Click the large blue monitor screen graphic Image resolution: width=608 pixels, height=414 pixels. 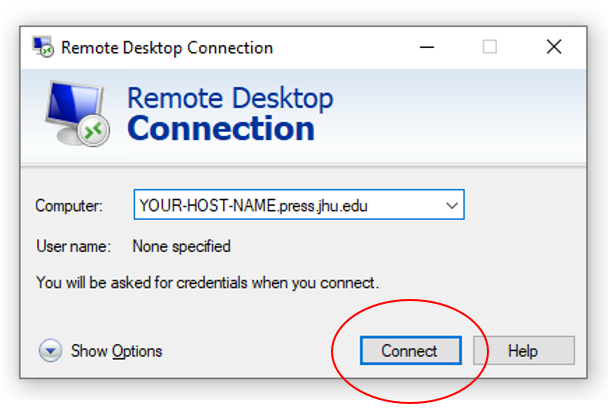click(73, 104)
